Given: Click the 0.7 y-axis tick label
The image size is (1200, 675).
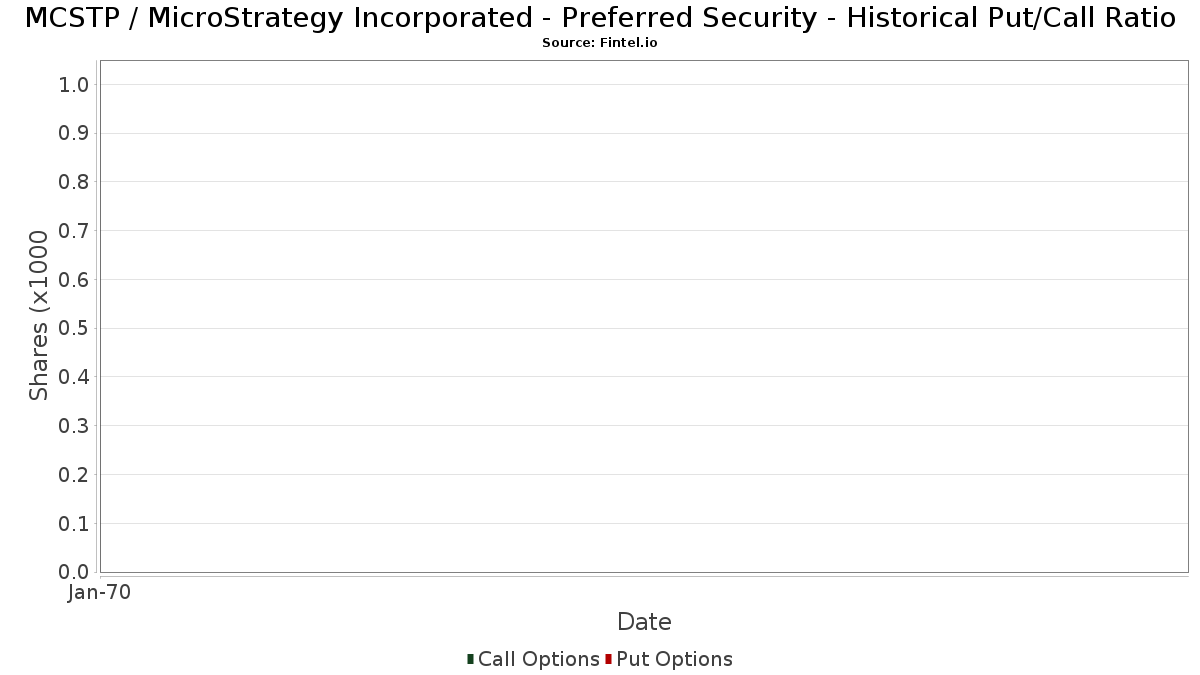Looking at the screenshot, I should [x=74, y=231].
